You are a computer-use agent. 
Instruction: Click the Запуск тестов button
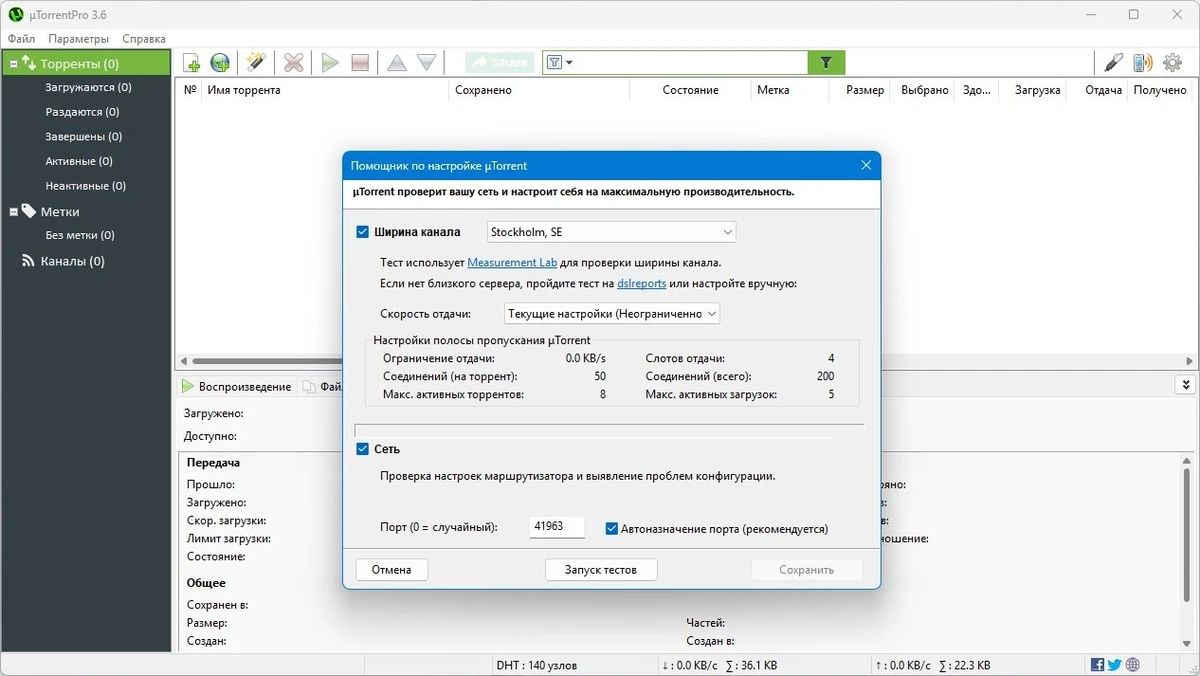pos(601,570)
